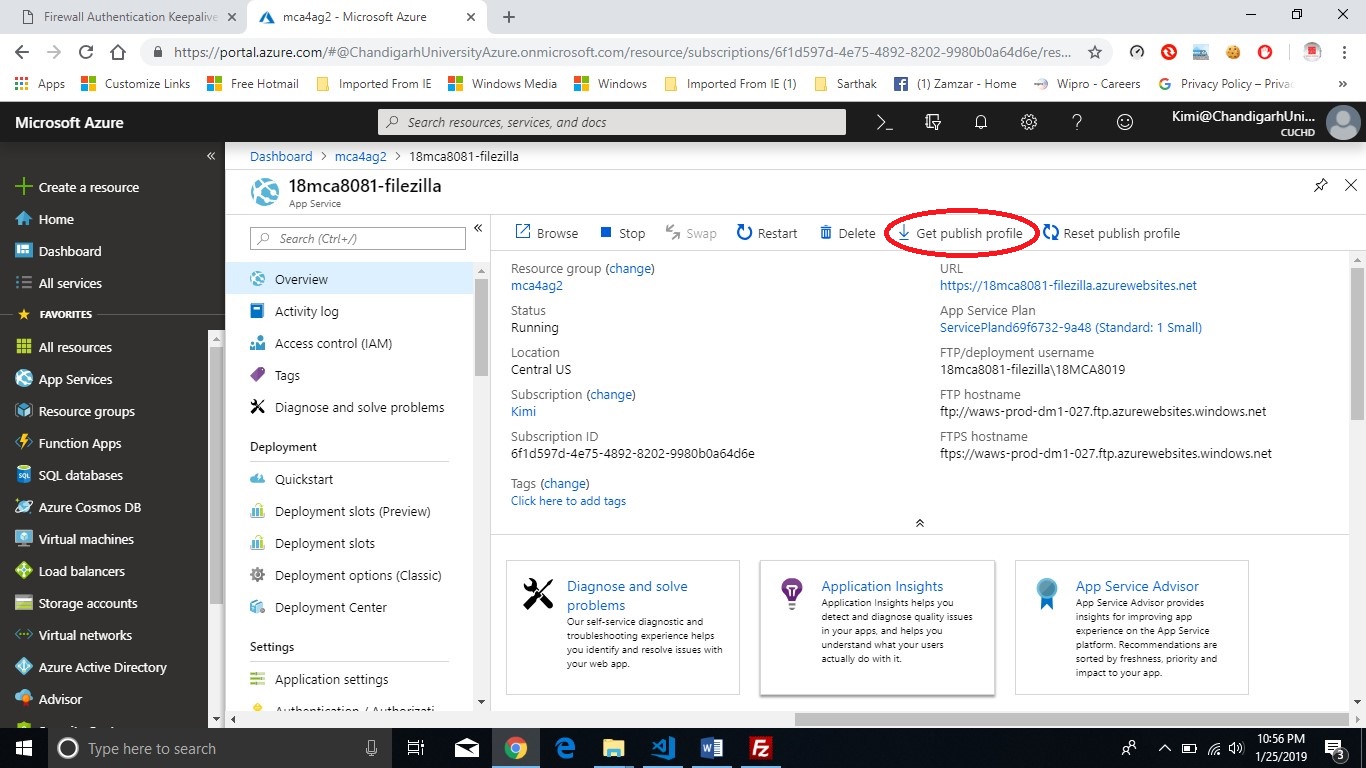Viewport: 1366px width, 768px height.
Task: Open Application Insights tile
Action: tap(877, 627)
